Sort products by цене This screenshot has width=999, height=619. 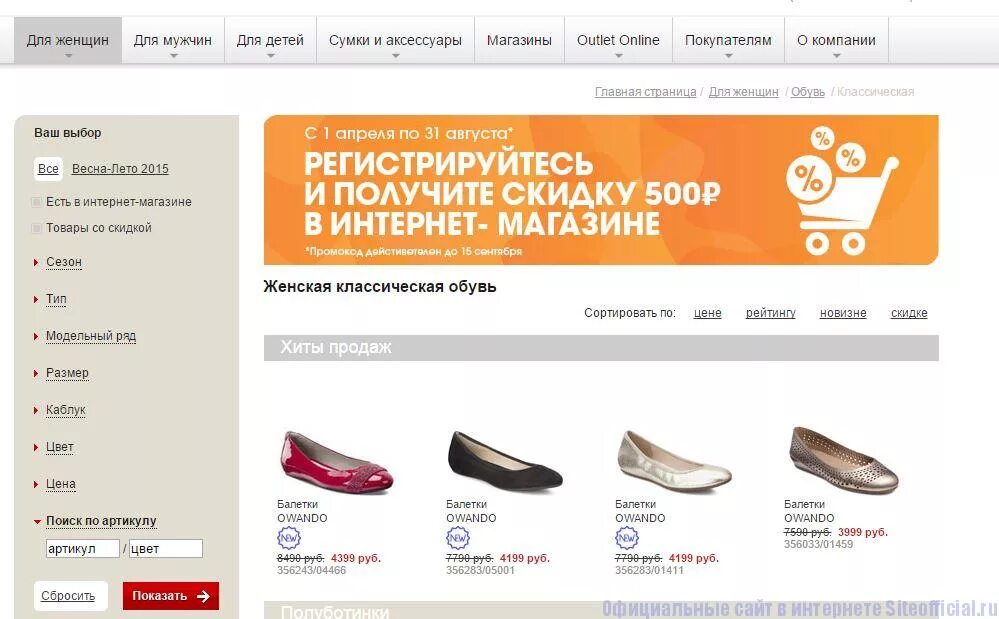pos(707,313)
